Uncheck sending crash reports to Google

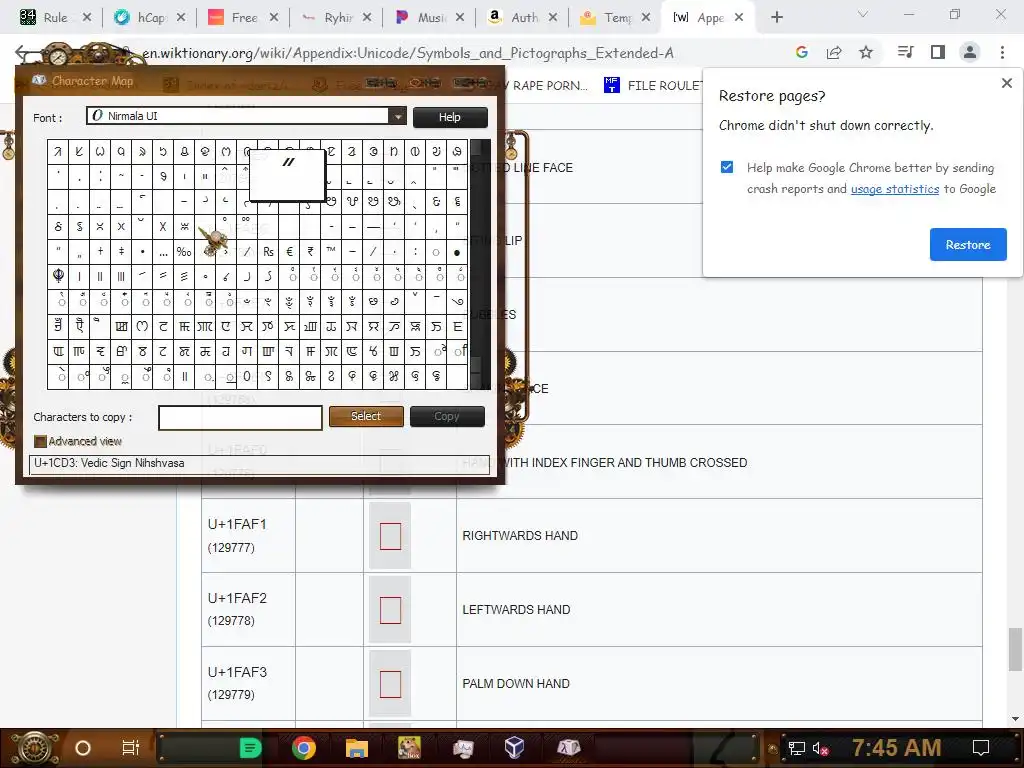[x=727, y=167]
